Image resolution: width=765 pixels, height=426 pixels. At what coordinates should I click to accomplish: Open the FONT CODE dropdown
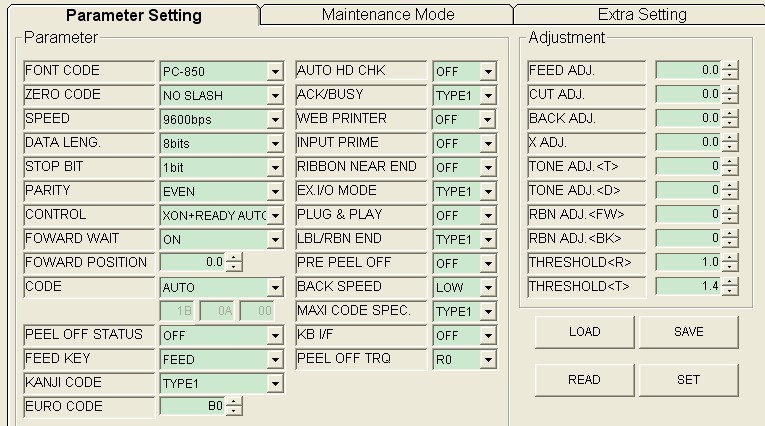point(274,72)
